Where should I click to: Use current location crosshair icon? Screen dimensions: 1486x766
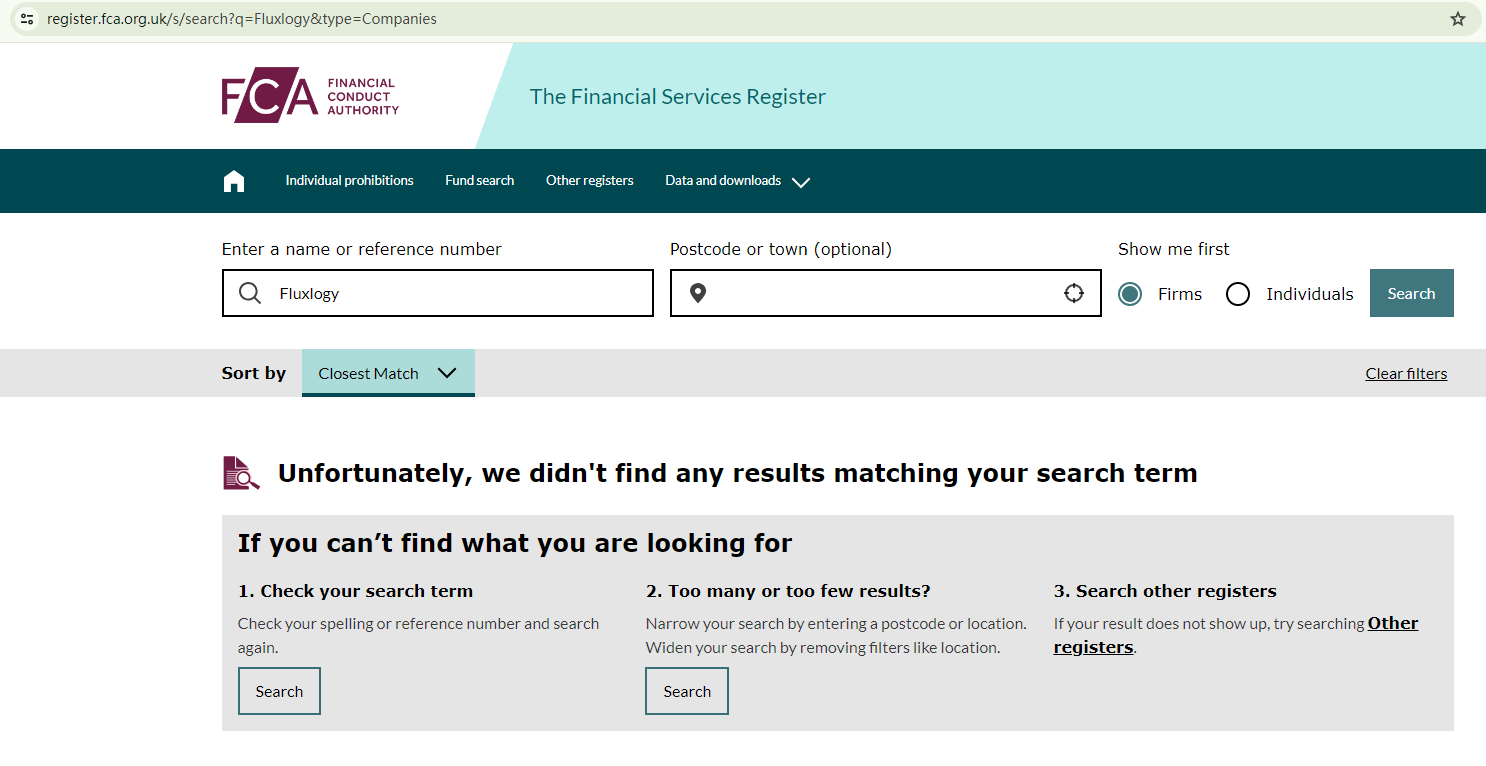click(1074, 293)
